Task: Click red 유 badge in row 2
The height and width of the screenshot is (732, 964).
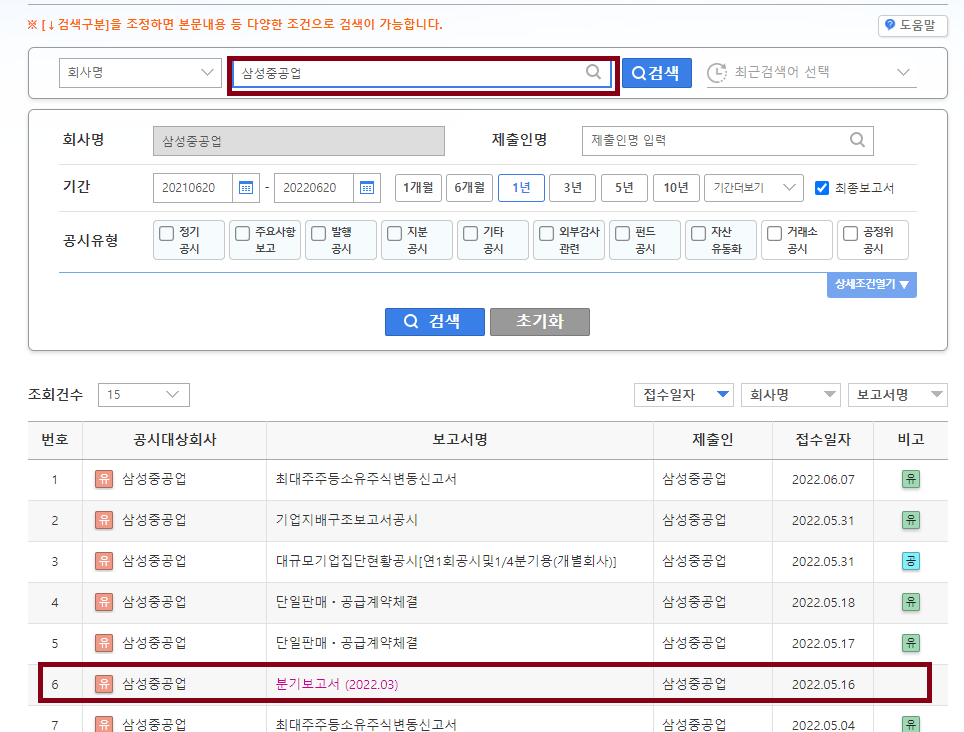Action: tap(104, 520)
